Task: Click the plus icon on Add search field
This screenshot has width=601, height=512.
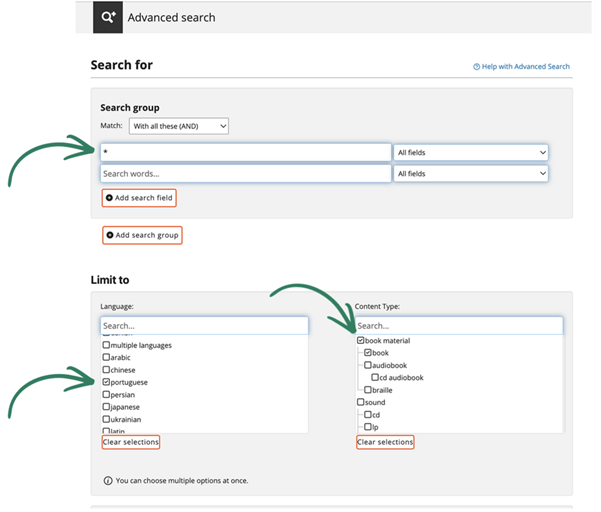Action: click(109, 198)
